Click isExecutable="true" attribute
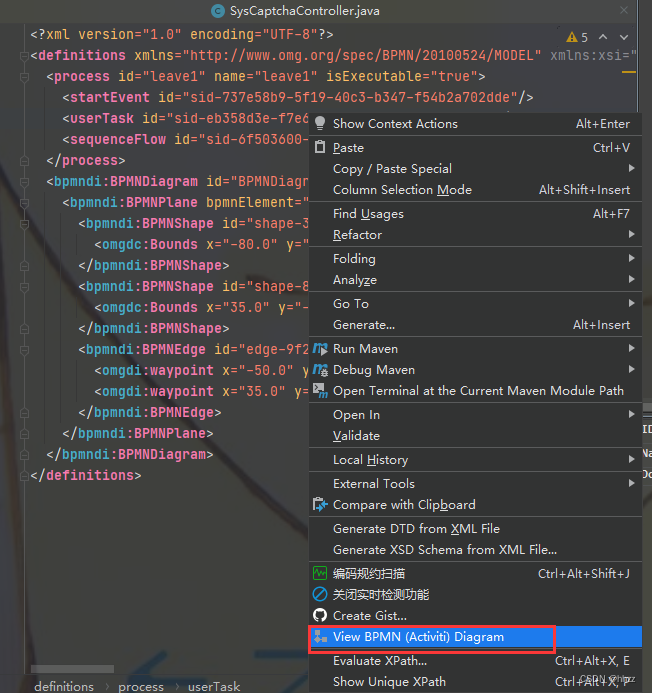 (401, 76)
